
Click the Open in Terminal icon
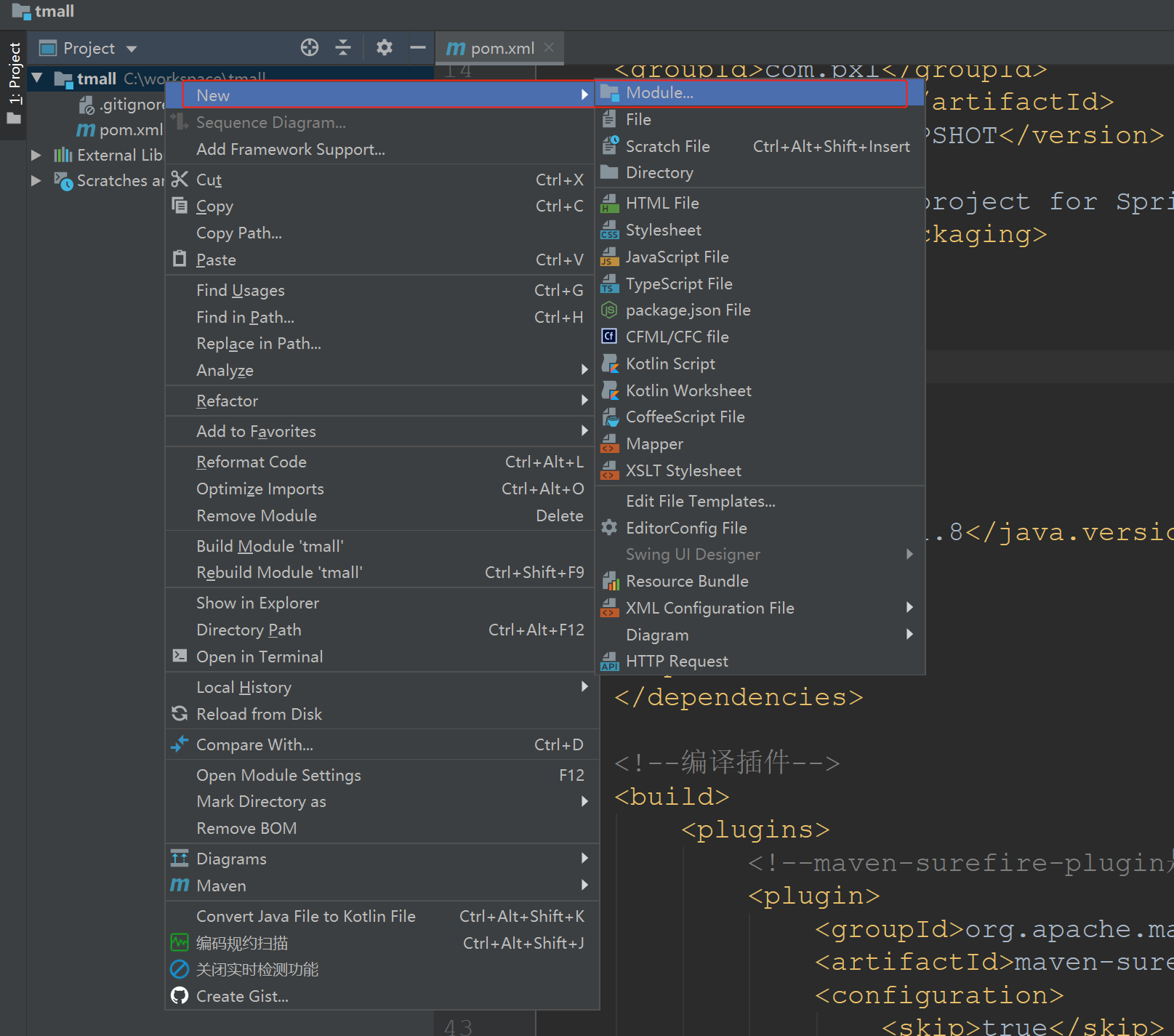180,656
